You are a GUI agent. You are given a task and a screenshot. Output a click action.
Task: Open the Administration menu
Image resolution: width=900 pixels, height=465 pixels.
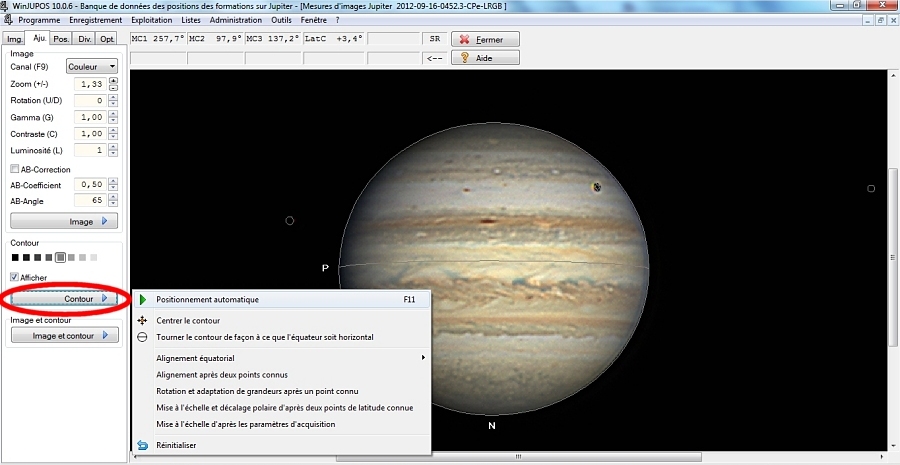coord(235,20)
